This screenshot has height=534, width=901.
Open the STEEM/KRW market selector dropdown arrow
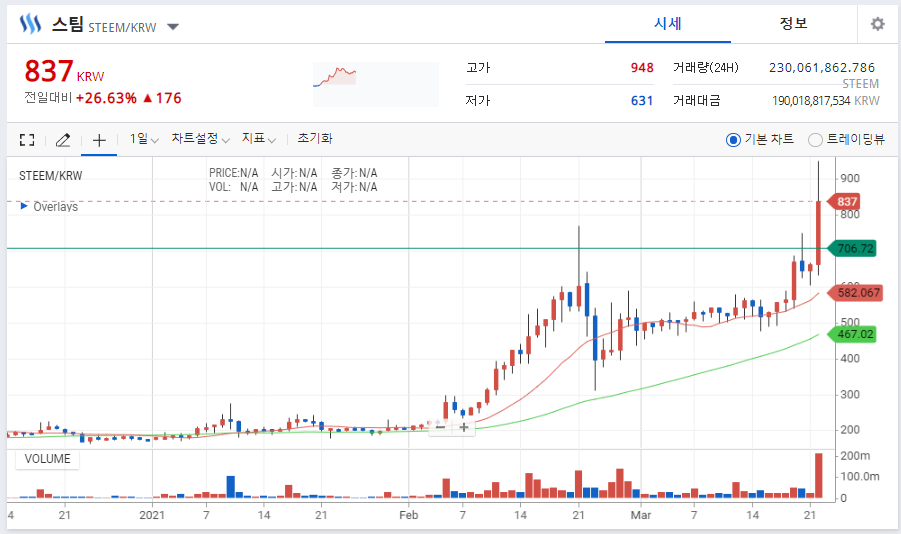click(x=173, y=26)
